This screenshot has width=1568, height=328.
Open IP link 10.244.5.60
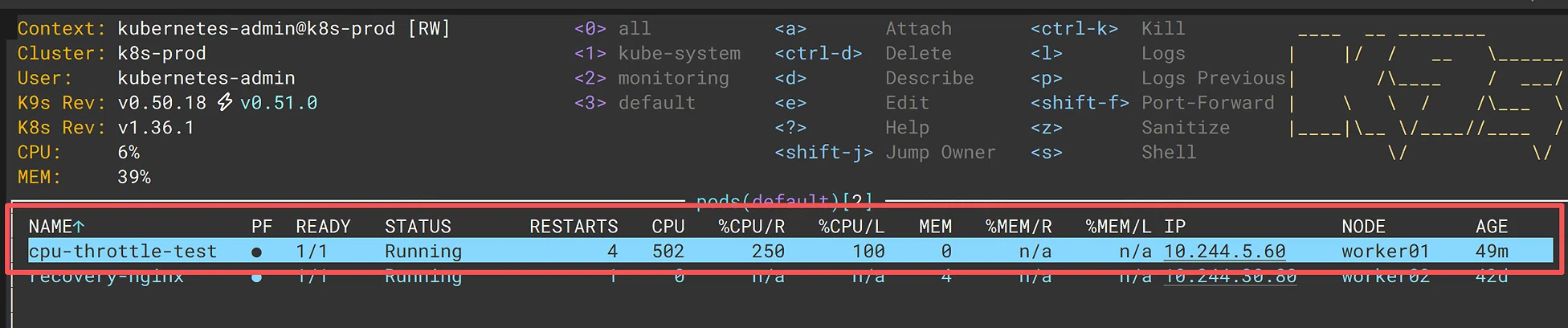[x=1224, y=252]
